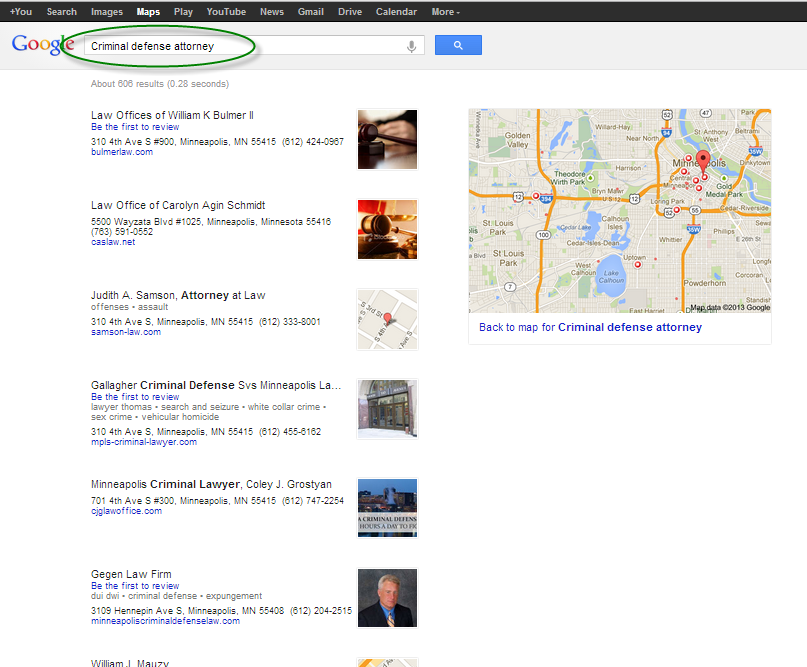Open the Coley J. Grostyan skyline thumbnail
Viewport: 807px width, 667px height.
pyautogui.click(x=388, y=508)
